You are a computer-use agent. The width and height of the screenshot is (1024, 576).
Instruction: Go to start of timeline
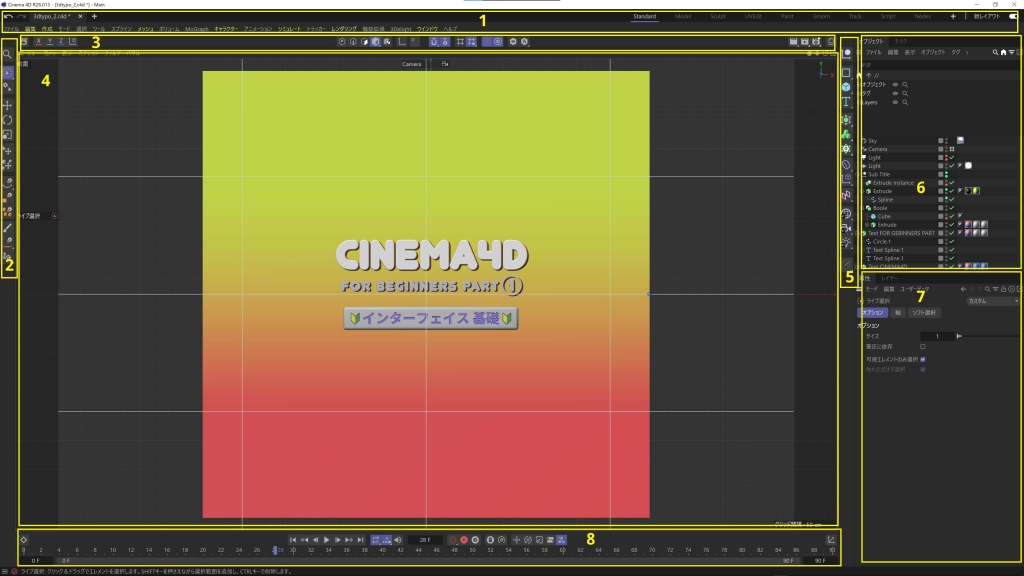293,540
